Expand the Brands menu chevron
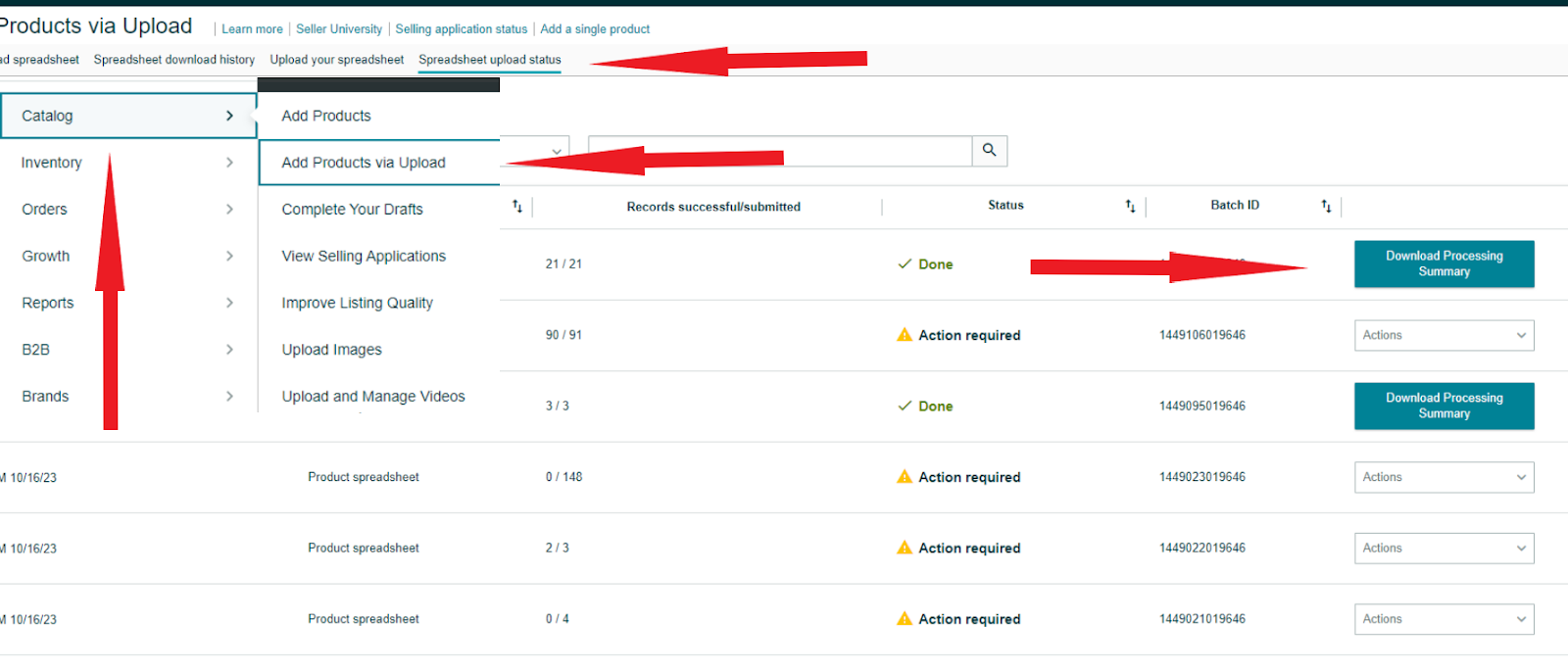This screenshot has height=670, width=1568. 229,397
